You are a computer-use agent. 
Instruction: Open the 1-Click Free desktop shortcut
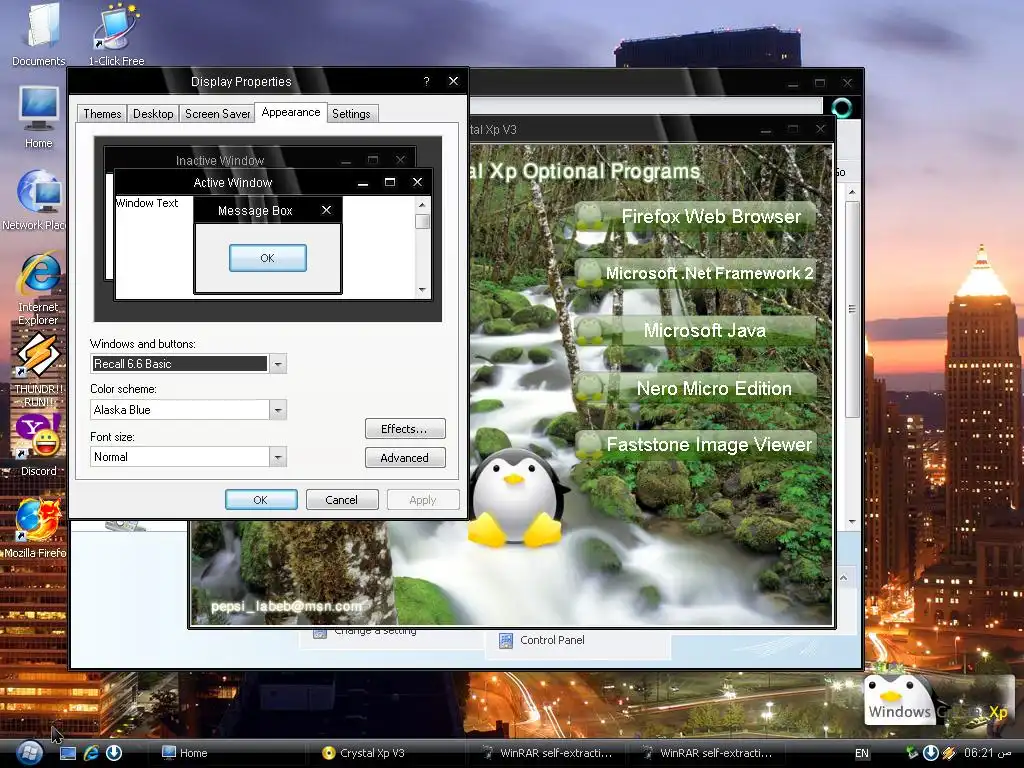(116, 33)
